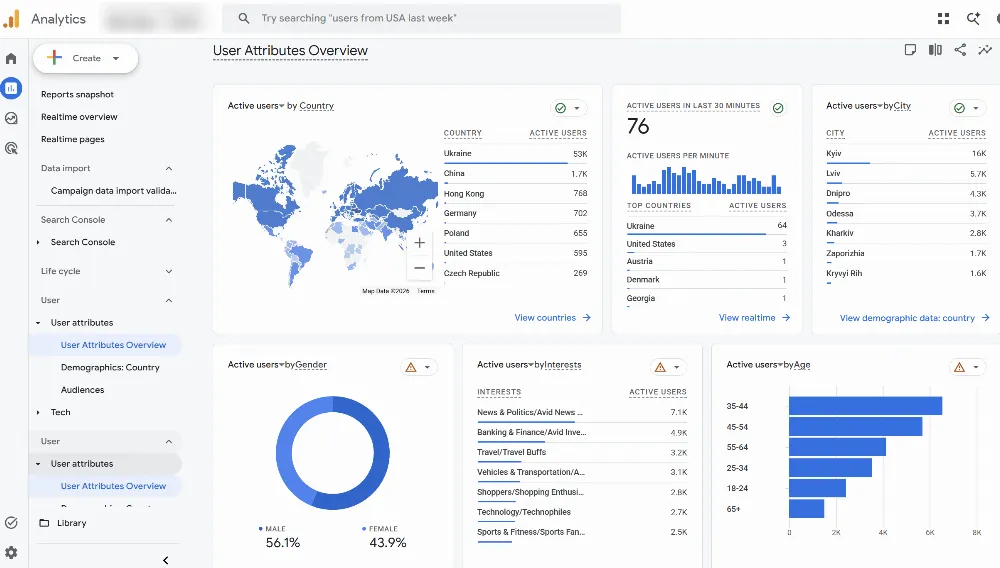This screenshot has width=1000, height=568.
Task: Open Campaign data import validation
Action: pyautogui.click(x=114, y=191)
